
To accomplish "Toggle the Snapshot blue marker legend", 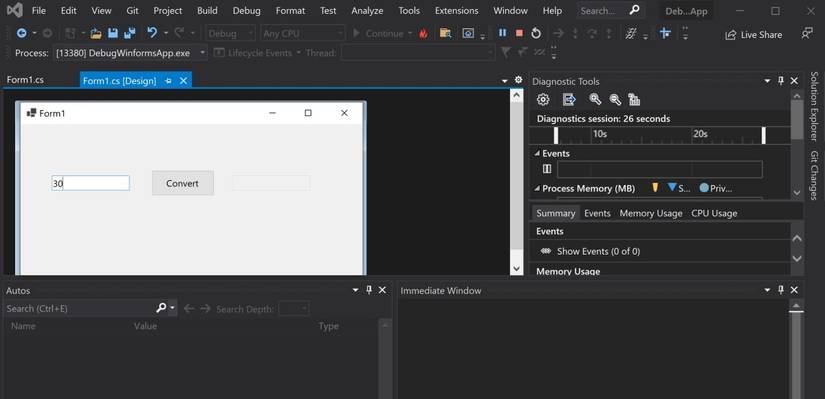I will (679, 188).
